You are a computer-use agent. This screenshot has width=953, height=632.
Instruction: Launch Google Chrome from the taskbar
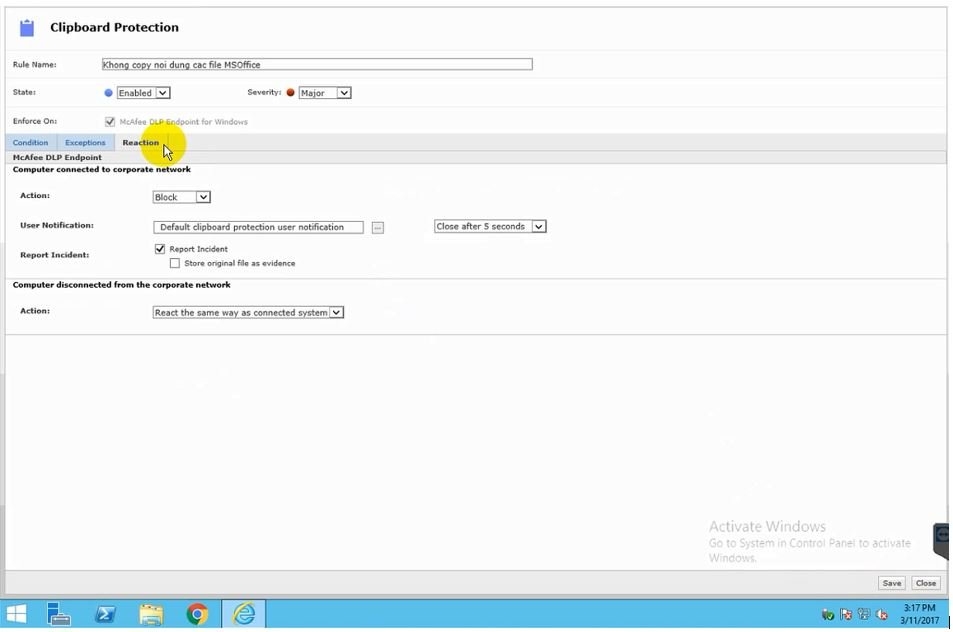(x=197, y=613)
